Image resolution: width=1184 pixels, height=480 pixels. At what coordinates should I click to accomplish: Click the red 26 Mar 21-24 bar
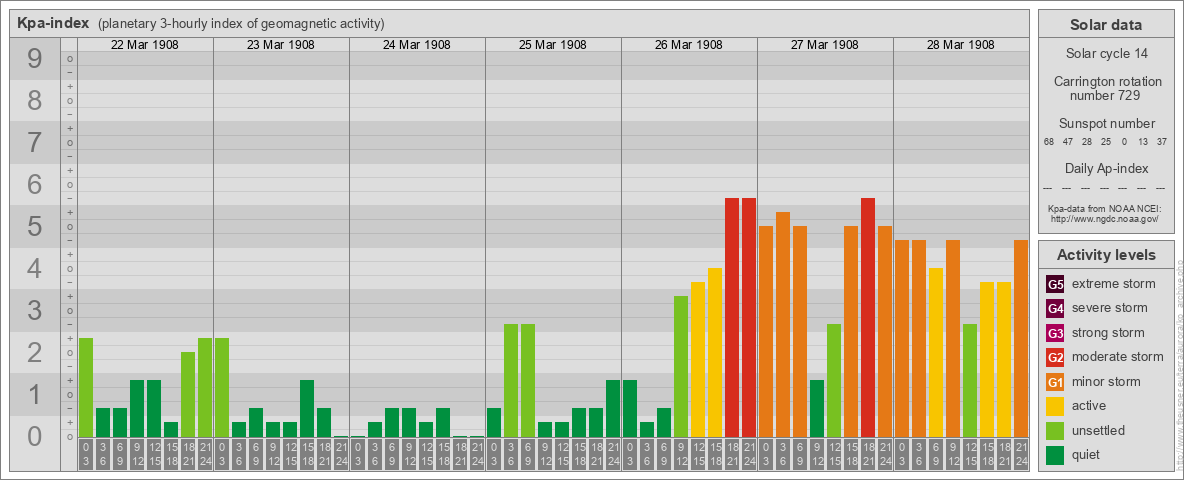[749, 317]
